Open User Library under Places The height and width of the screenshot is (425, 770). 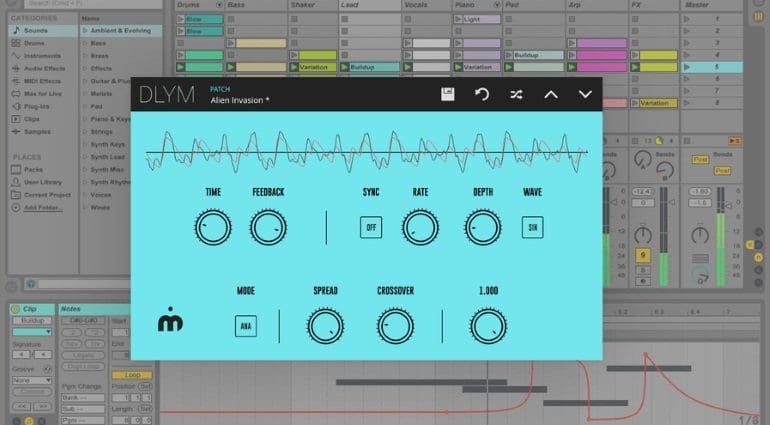coord(42,182)
